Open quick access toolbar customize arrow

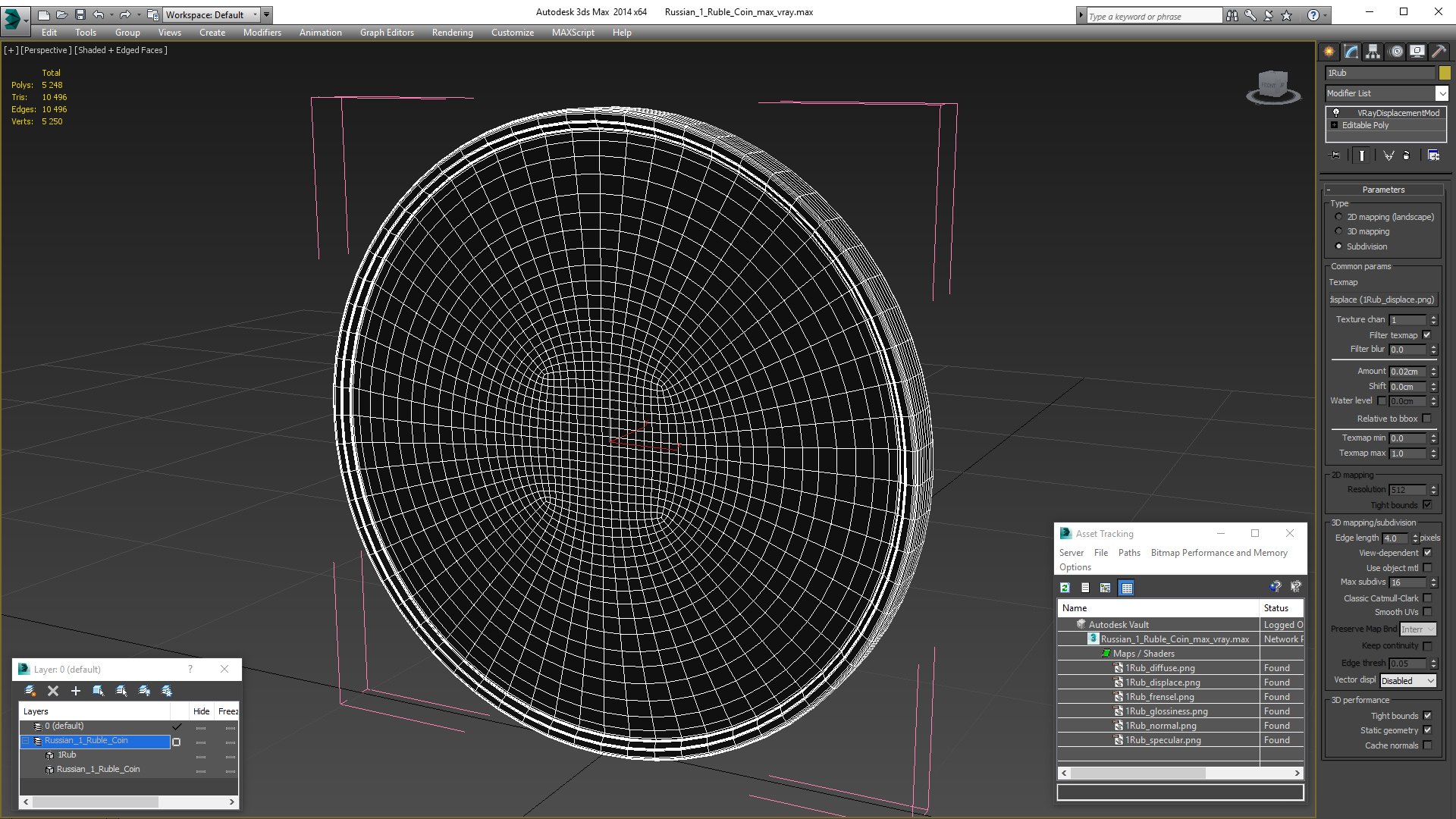[267, 14]
